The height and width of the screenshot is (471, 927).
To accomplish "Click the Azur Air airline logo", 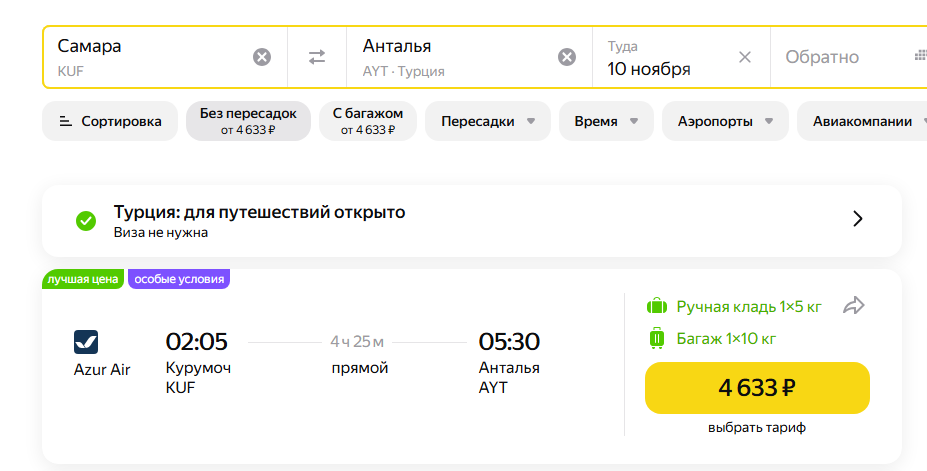I will [x=86, y=342].
